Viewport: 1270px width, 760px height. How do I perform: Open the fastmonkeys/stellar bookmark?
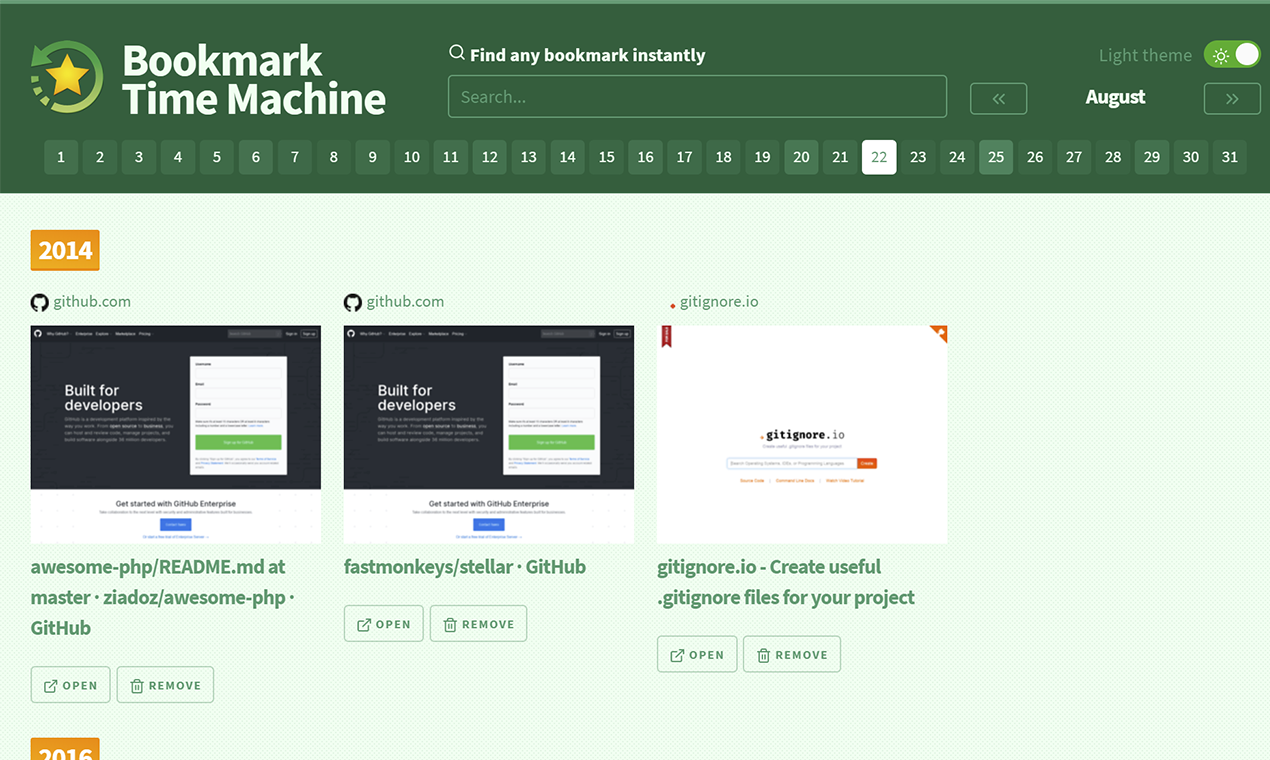pyautogui.click(x=383, y=623)
